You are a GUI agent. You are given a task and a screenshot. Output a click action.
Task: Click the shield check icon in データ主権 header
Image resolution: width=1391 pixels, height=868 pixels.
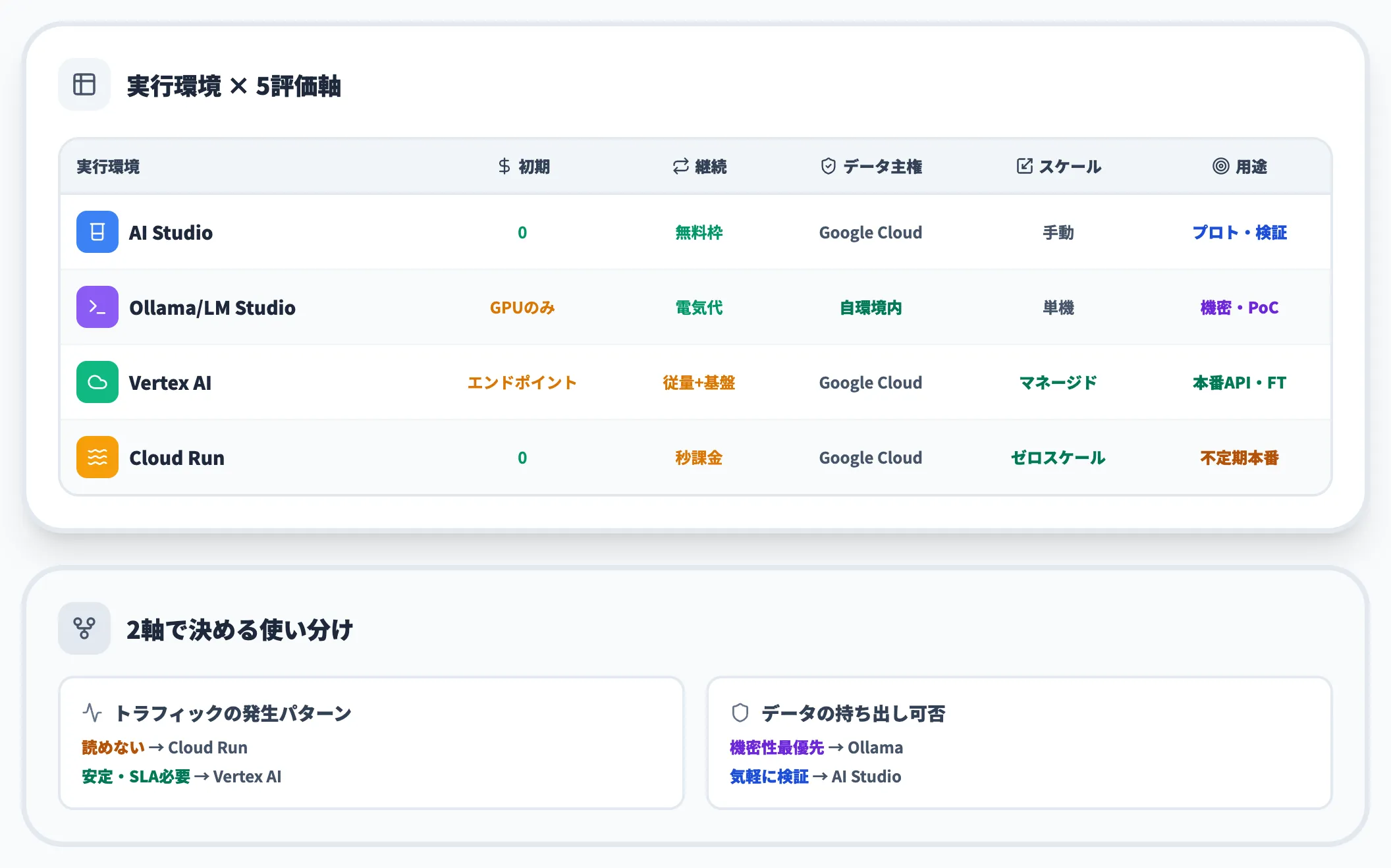[x=828, y=167]
